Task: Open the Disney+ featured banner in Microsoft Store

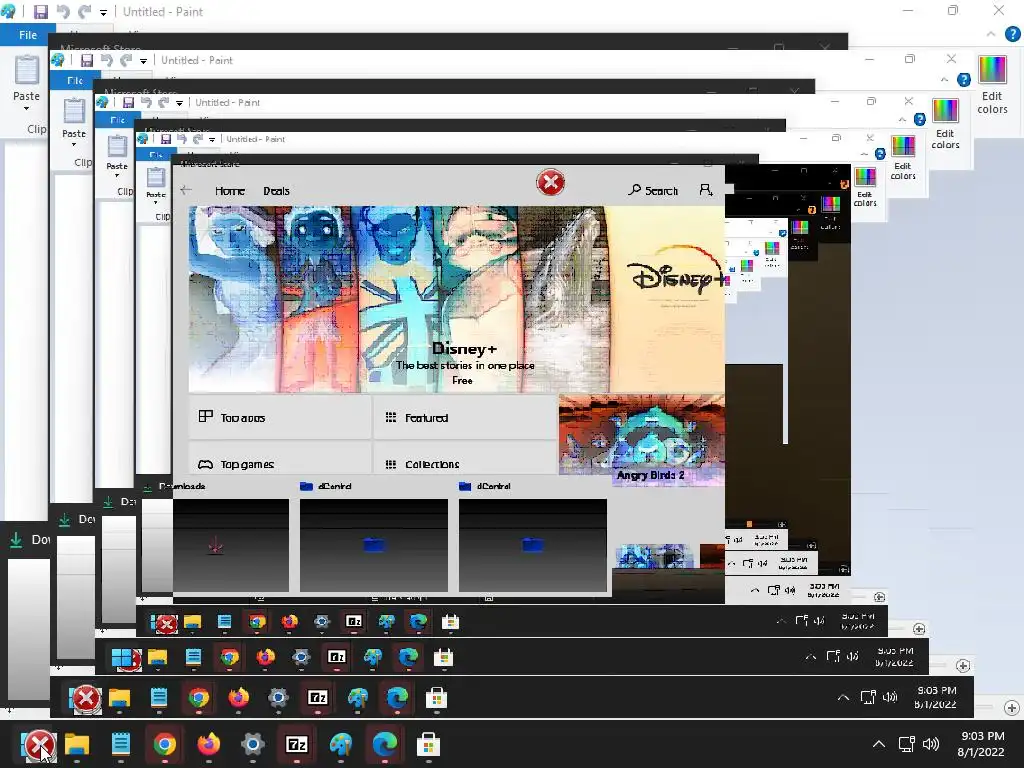Action: [456, 299]
